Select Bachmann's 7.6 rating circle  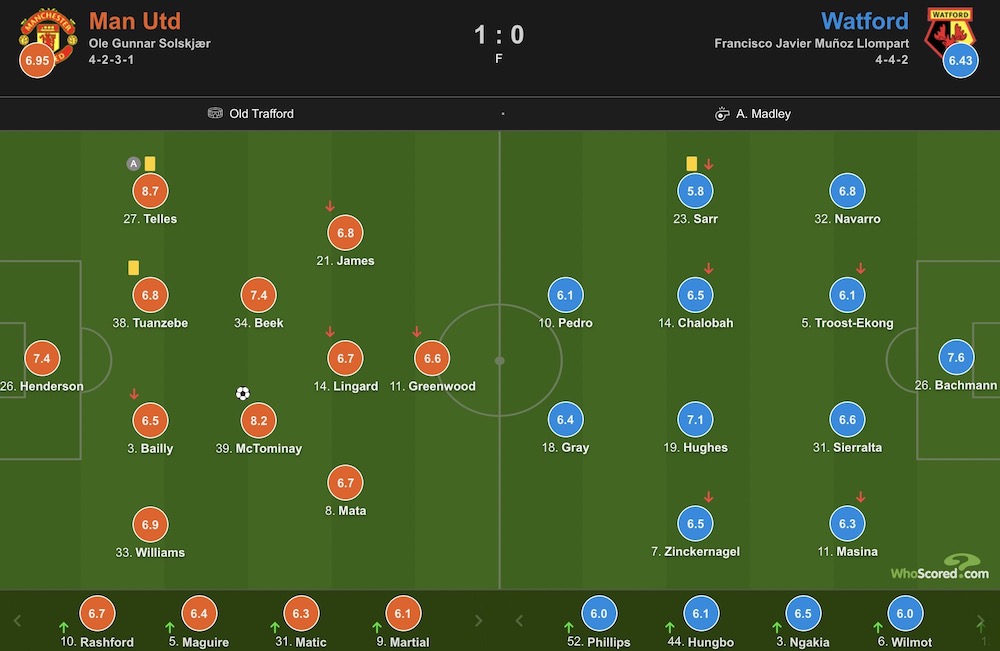tap(956, 358)
